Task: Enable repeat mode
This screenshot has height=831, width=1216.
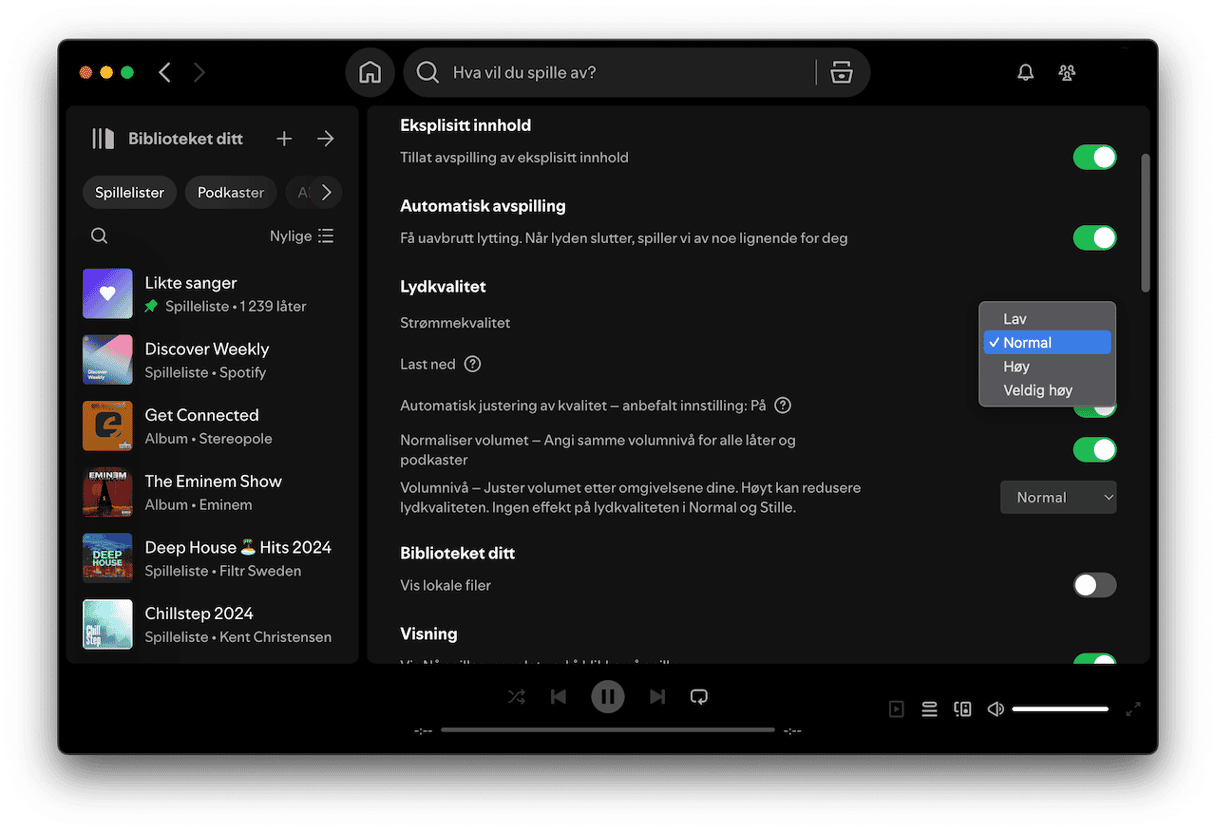Action: click(700, 697)
